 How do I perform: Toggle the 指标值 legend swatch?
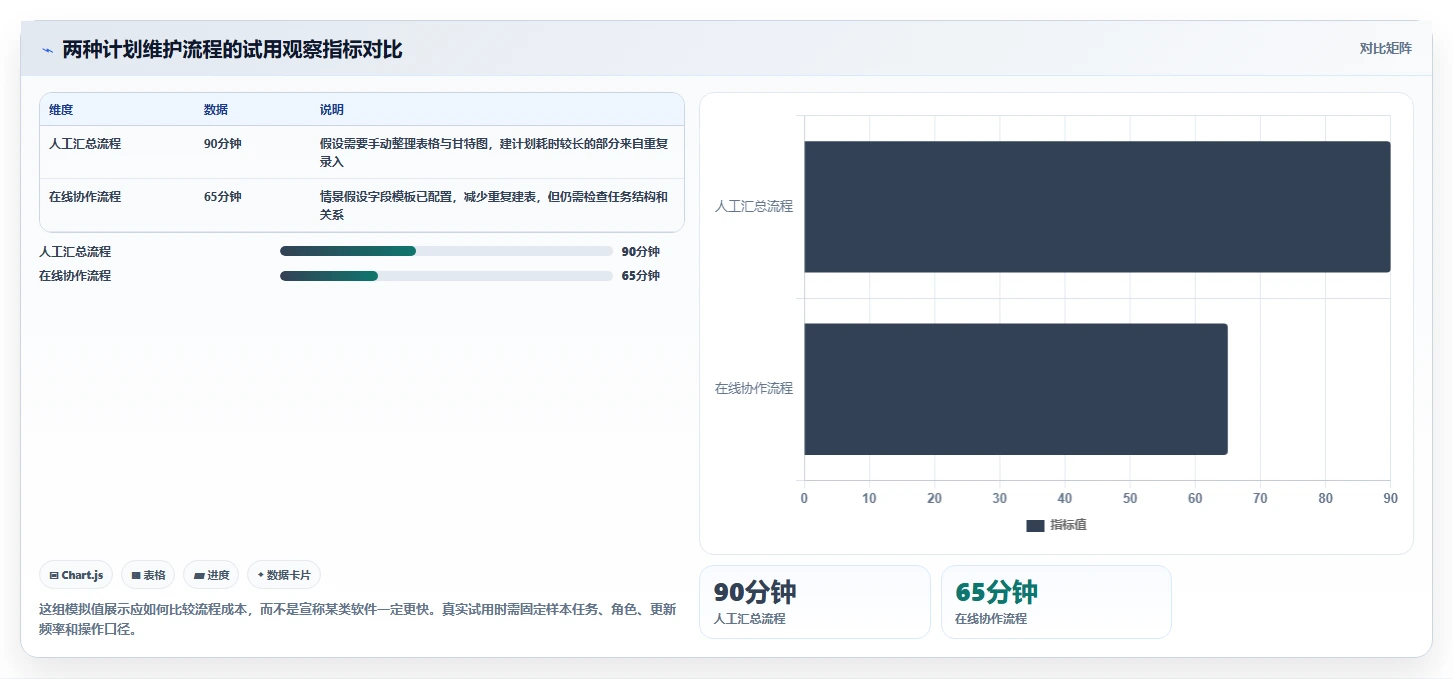point(1035,526)
